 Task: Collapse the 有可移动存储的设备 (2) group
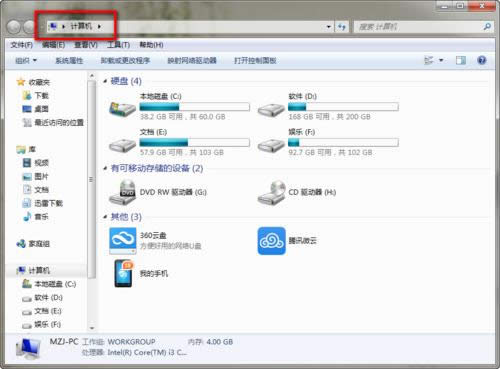point(105,168)
